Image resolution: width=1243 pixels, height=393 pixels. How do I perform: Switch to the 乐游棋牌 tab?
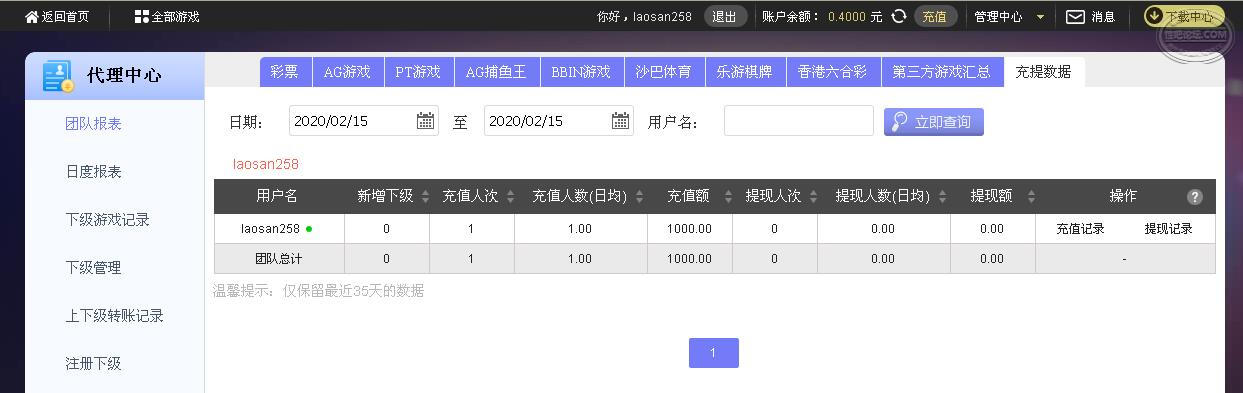click(744, 72)
